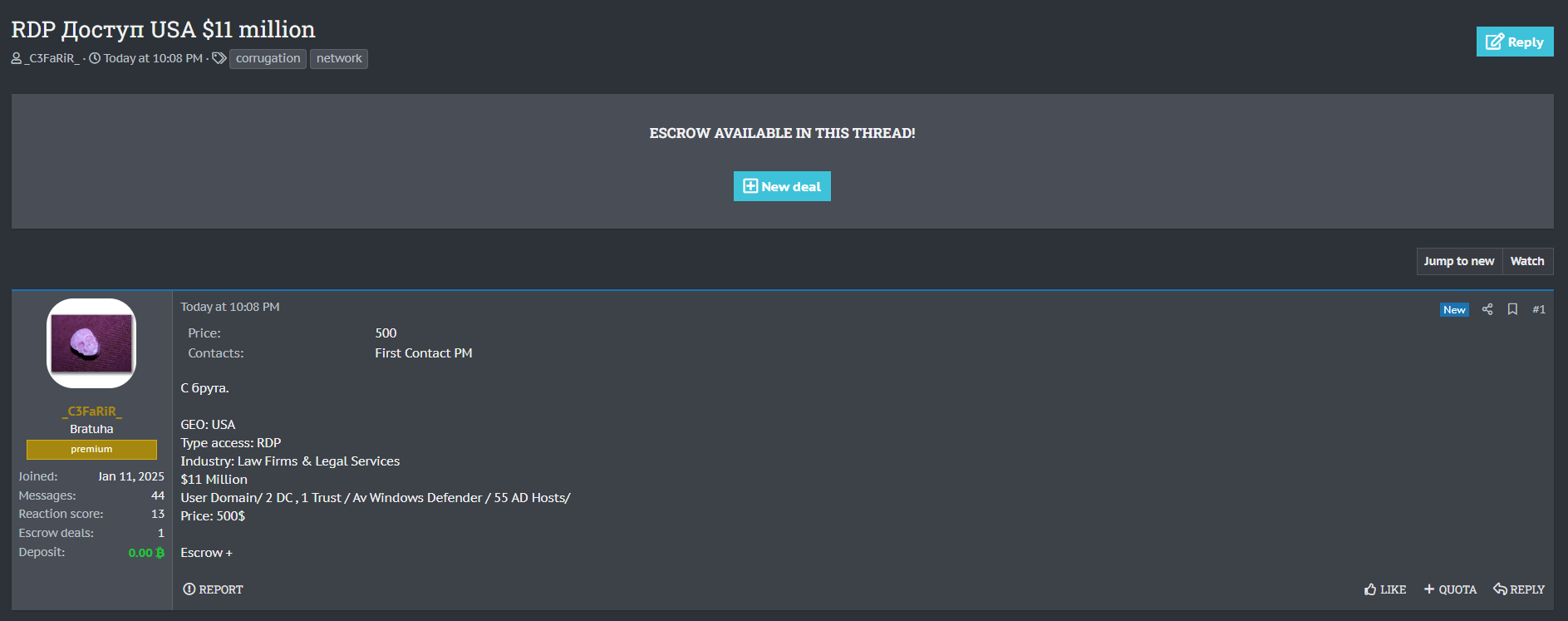Click the New deal button

point(782,186)
